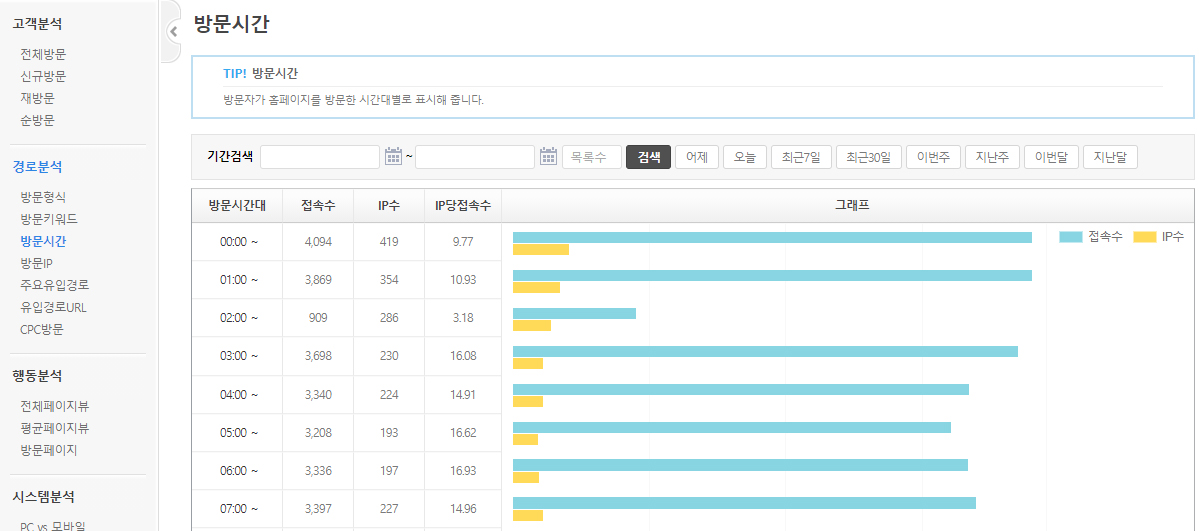
Task: Click the 접속수 legend color swatch
Action: (1070, 237)
